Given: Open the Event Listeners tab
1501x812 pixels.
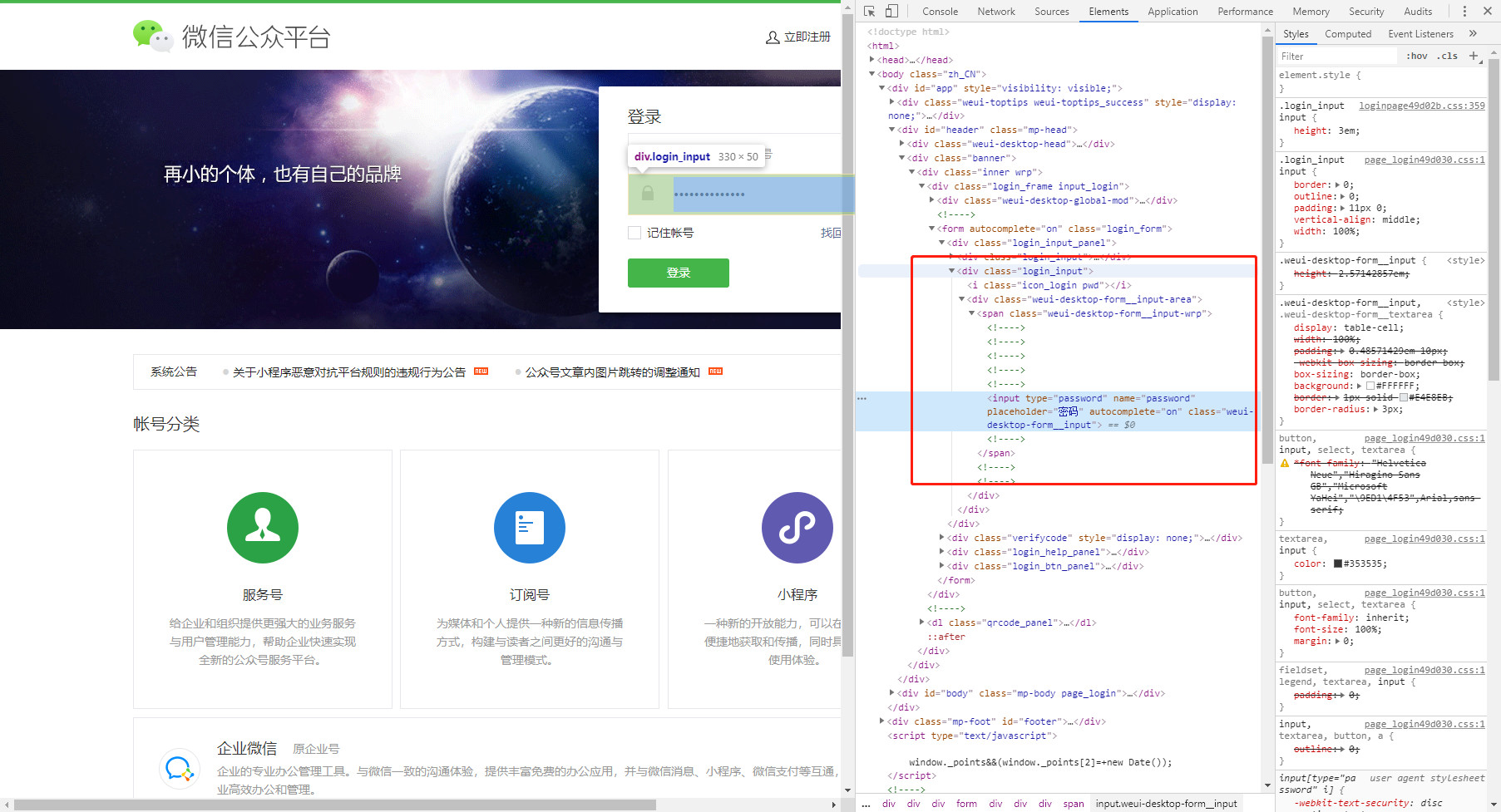Looking at the screenshot, I should coord(1420,34).
